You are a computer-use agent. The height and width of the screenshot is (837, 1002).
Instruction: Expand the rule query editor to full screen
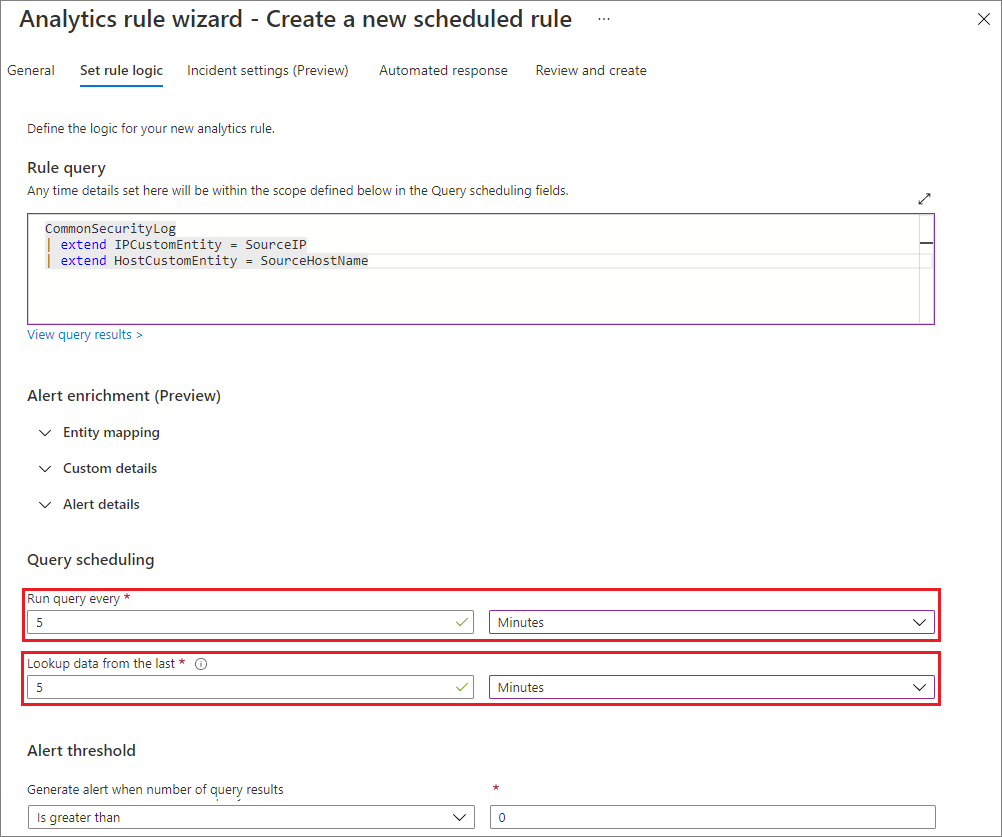pos(924,198)
